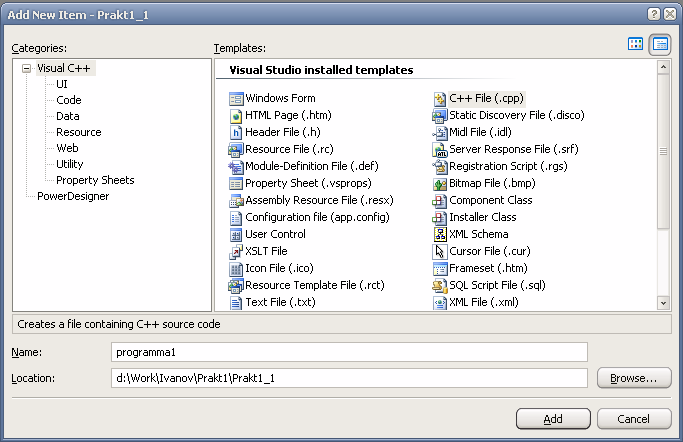Collapse the Visual C++ category node

click(x=27, y=68)
